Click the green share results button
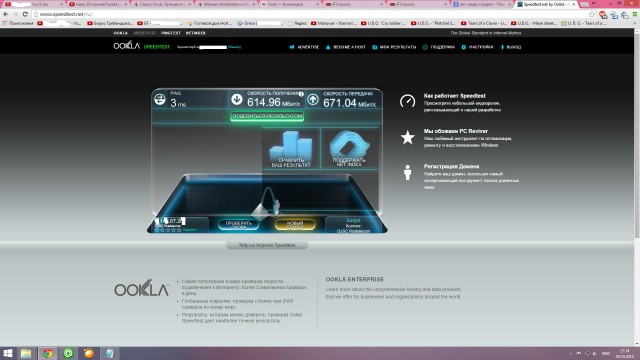The width and height of the screenshot is (640, 360). click(x=267, y=116)
